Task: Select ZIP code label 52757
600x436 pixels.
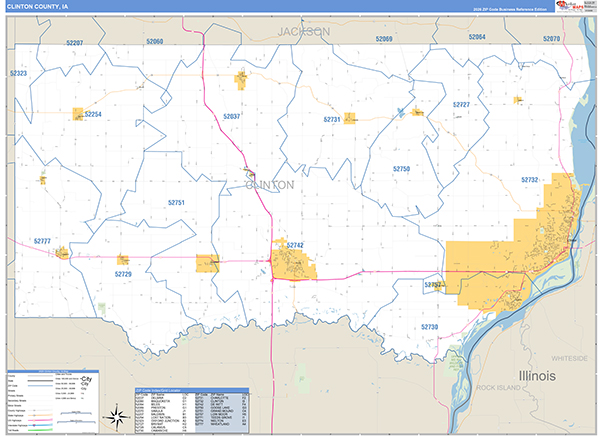Action: coord(433,285)
